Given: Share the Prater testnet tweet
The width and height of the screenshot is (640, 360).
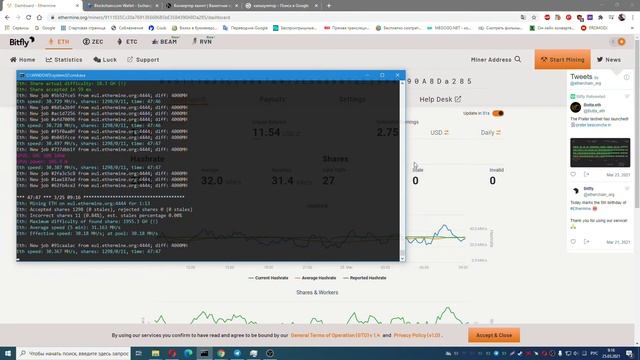Looking at the screenshot, I should [x=587, y=174].
